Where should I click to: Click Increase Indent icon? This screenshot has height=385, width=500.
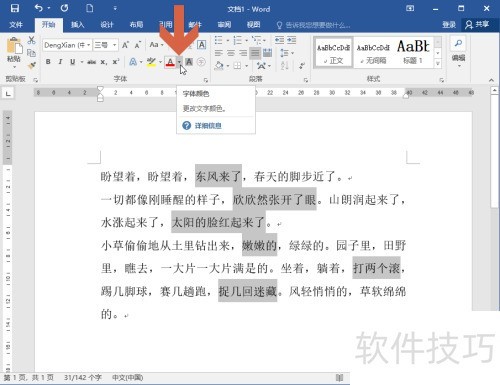point(292,40)
